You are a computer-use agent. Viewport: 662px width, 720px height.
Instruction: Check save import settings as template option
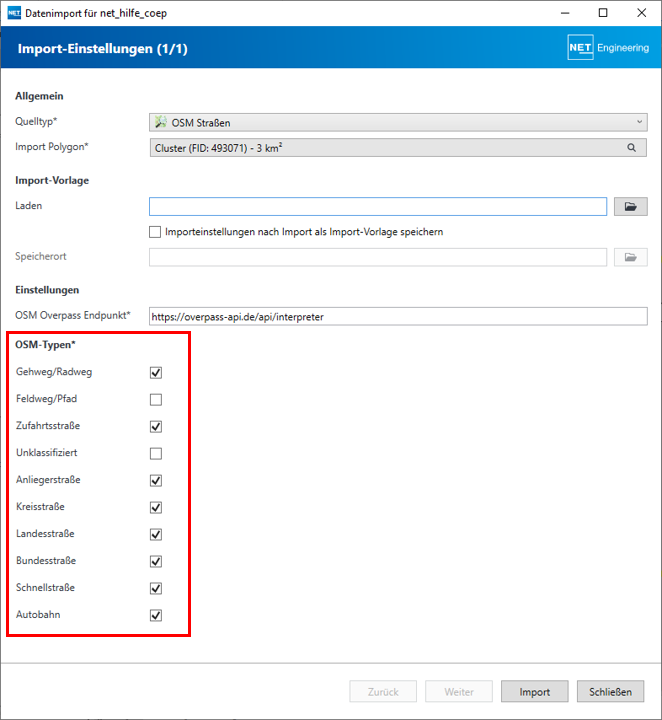155,232
